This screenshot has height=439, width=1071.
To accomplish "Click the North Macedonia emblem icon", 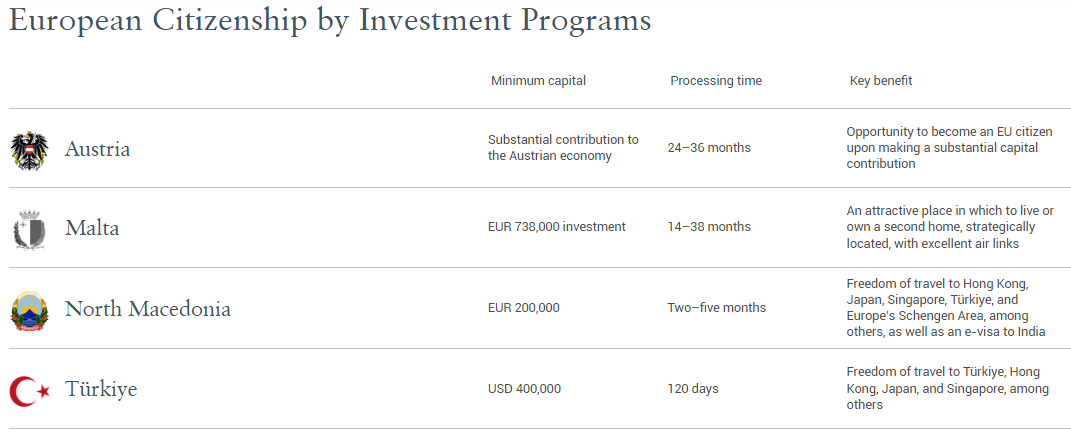I will click(x=29, y=310).
